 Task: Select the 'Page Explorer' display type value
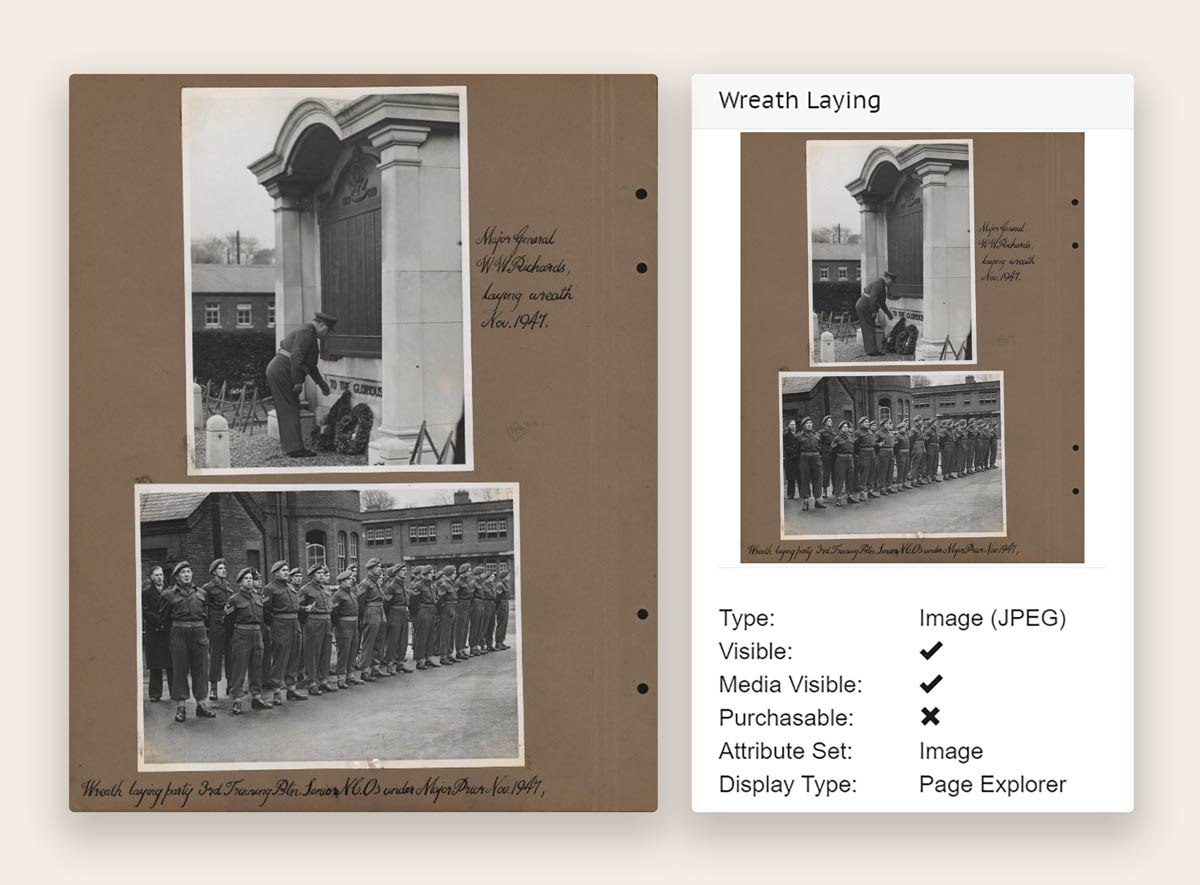(x=992, y=784)
